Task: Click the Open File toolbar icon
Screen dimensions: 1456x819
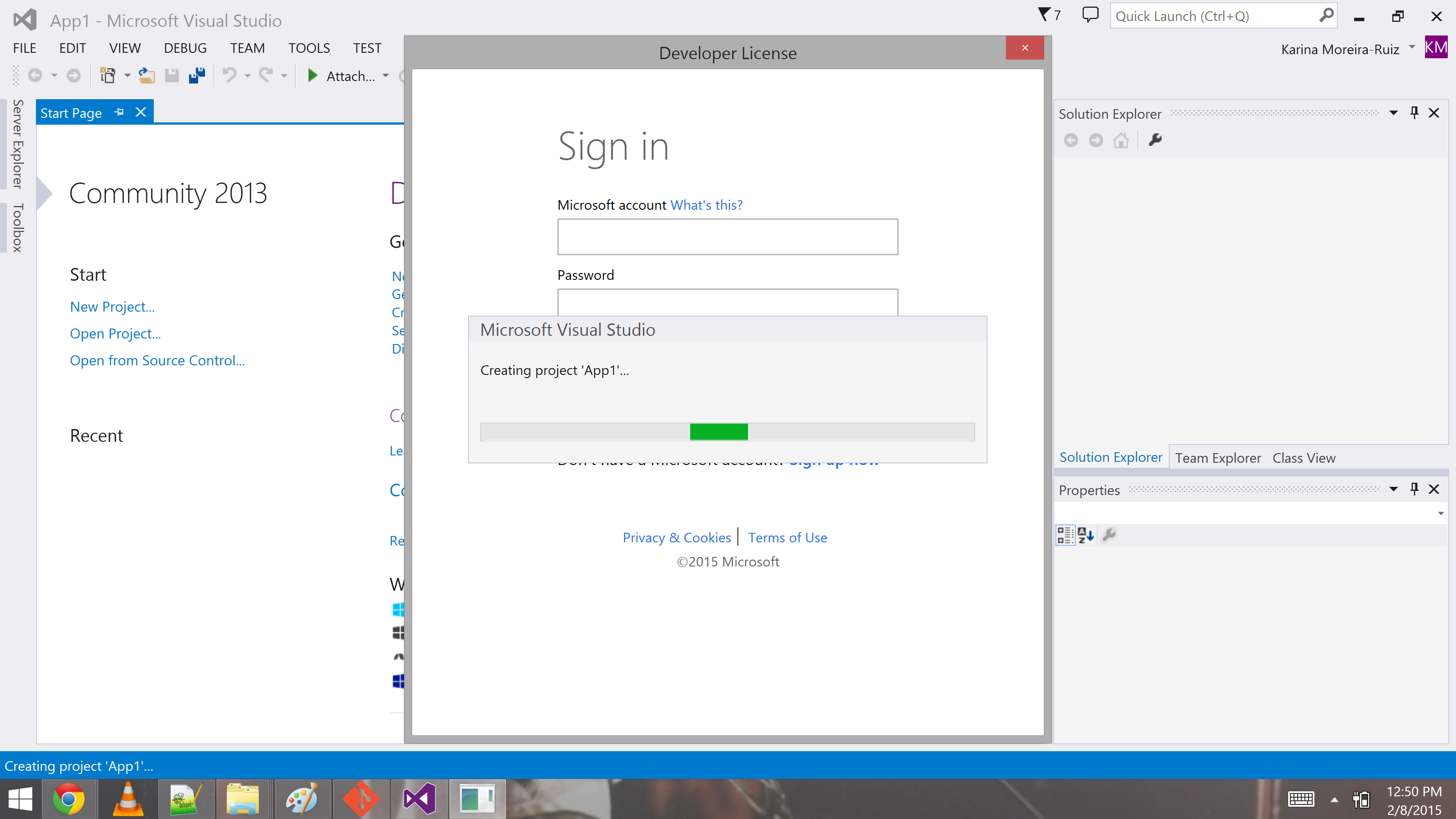Action: tap(147, 75)
